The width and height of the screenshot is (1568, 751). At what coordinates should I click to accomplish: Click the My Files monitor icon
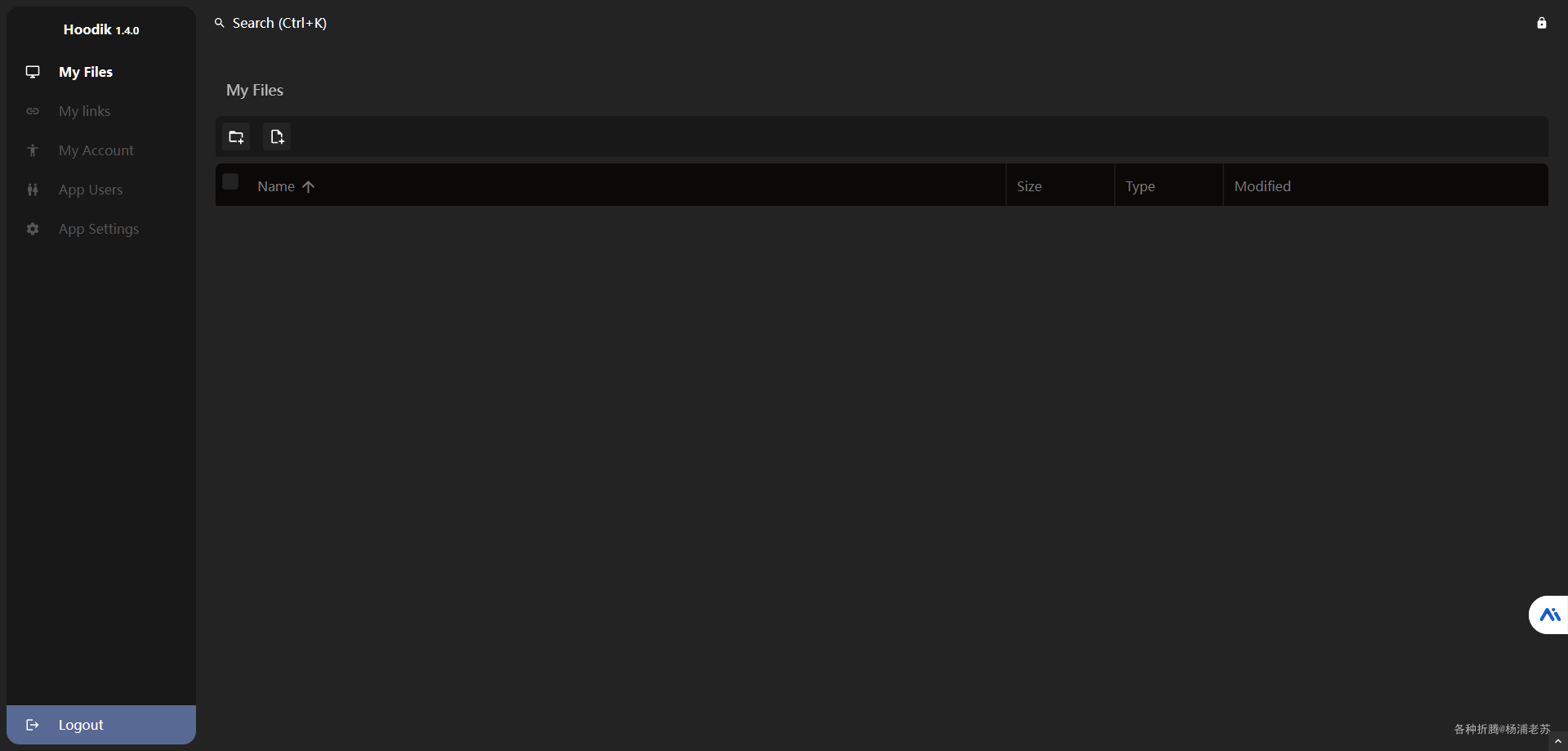(33, 72)
